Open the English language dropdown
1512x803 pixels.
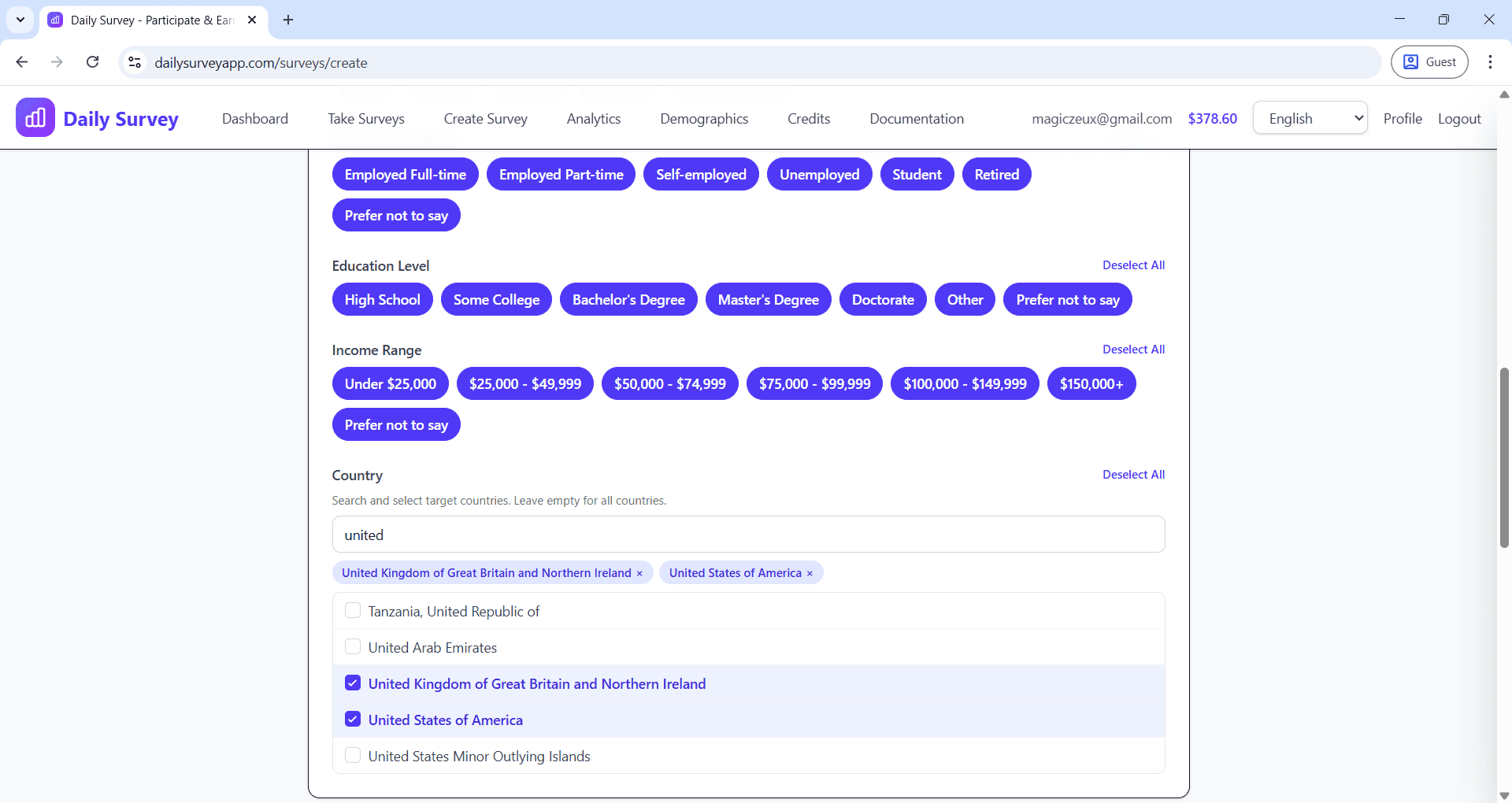click(1310, 117)
